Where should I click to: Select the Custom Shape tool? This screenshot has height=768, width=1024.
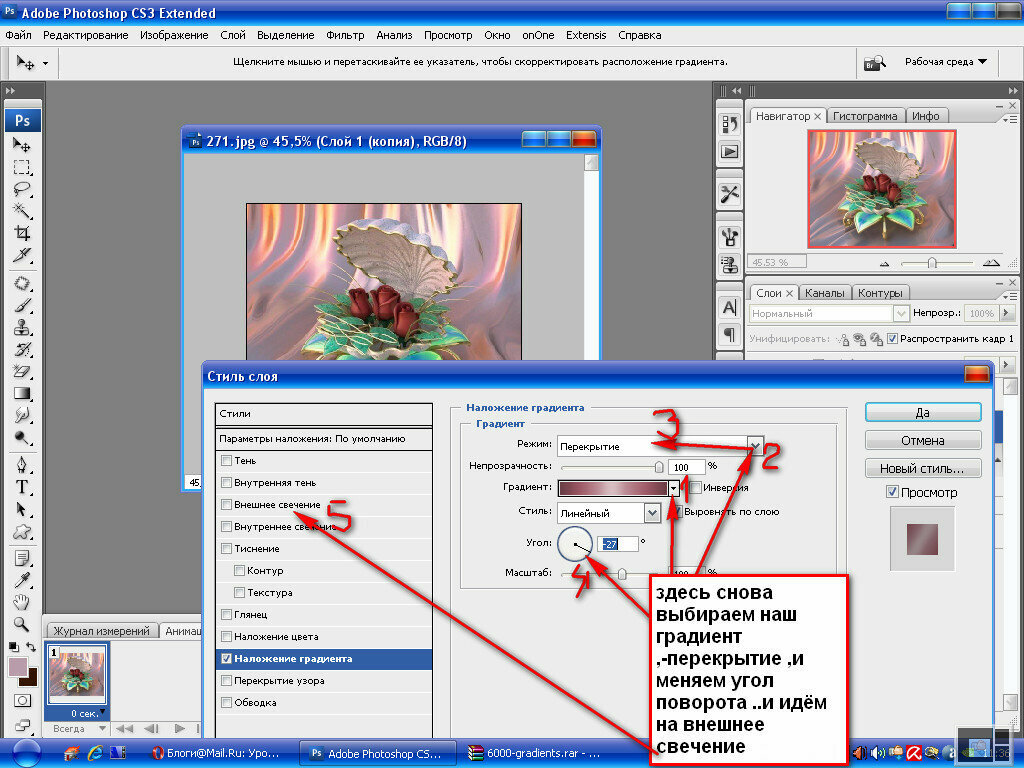click(x=22, y=531)
